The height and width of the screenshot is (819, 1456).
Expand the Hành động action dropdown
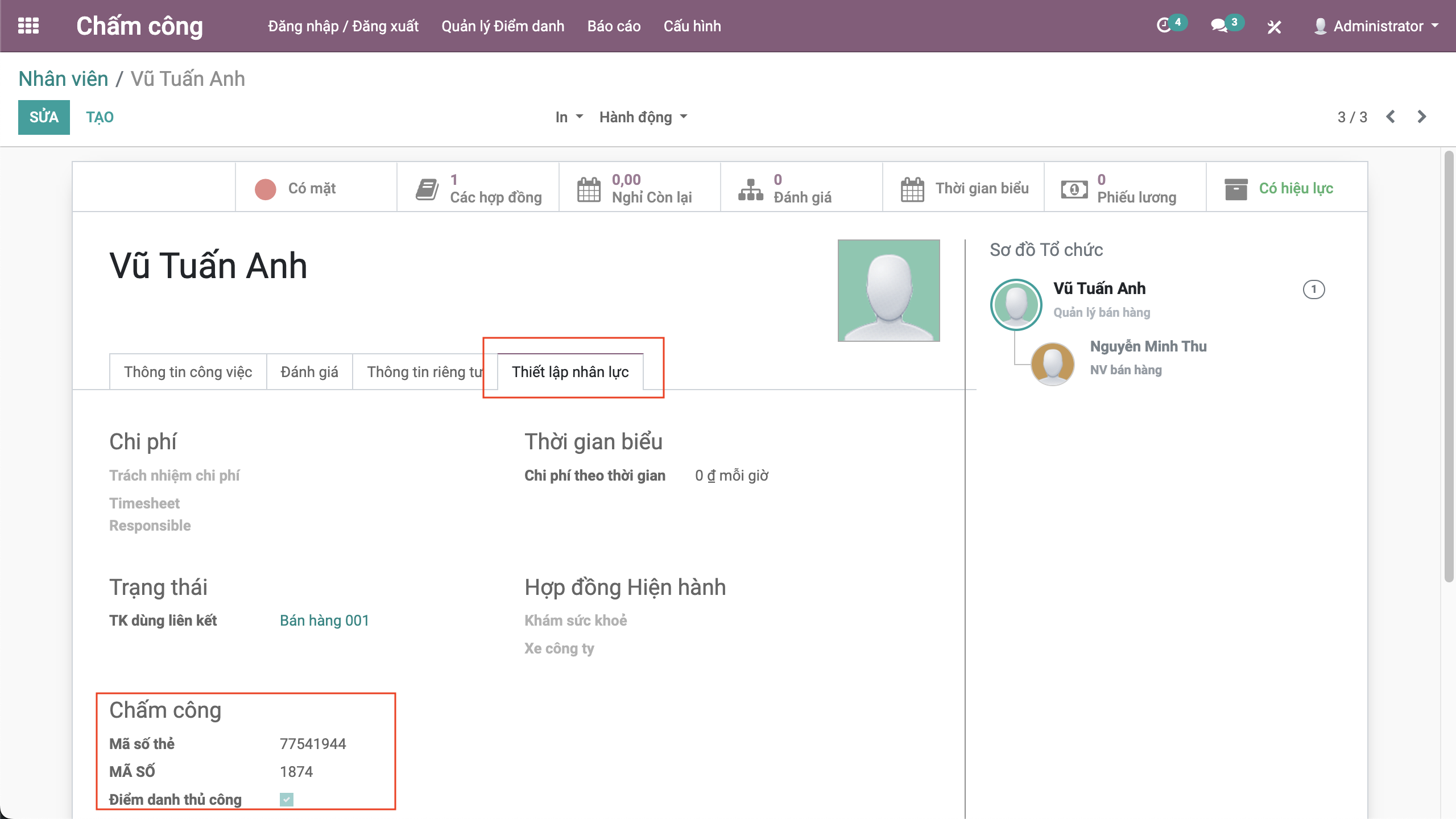coord(643,117)
